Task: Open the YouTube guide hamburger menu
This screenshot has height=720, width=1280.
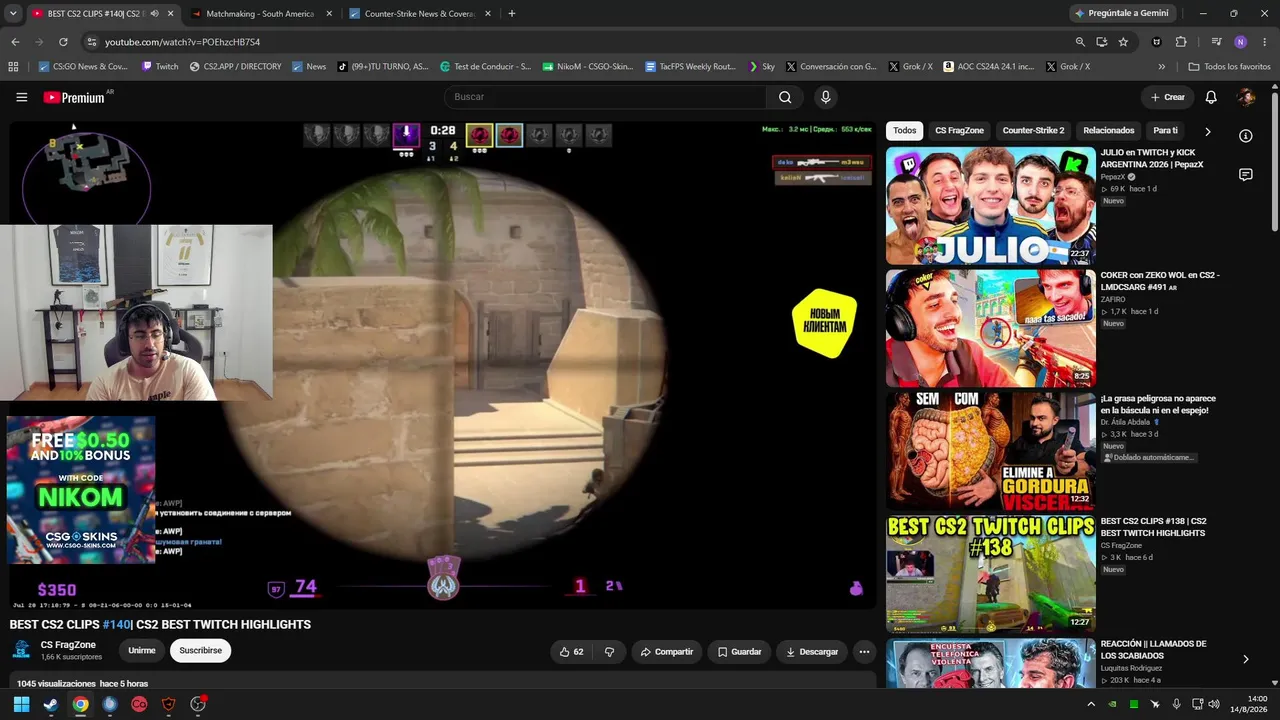Action: tap(22, 97)
